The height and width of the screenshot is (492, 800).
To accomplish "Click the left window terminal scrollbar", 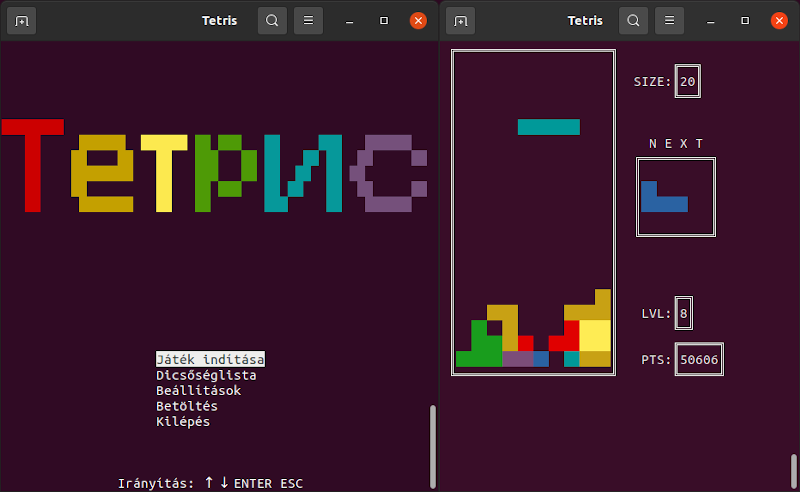I will [x=433, y=447].
